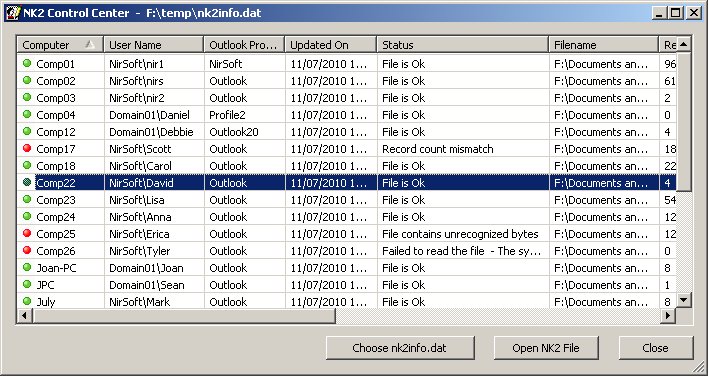
Task: Click the red status icon for Comp25
Action: [27, 233]
